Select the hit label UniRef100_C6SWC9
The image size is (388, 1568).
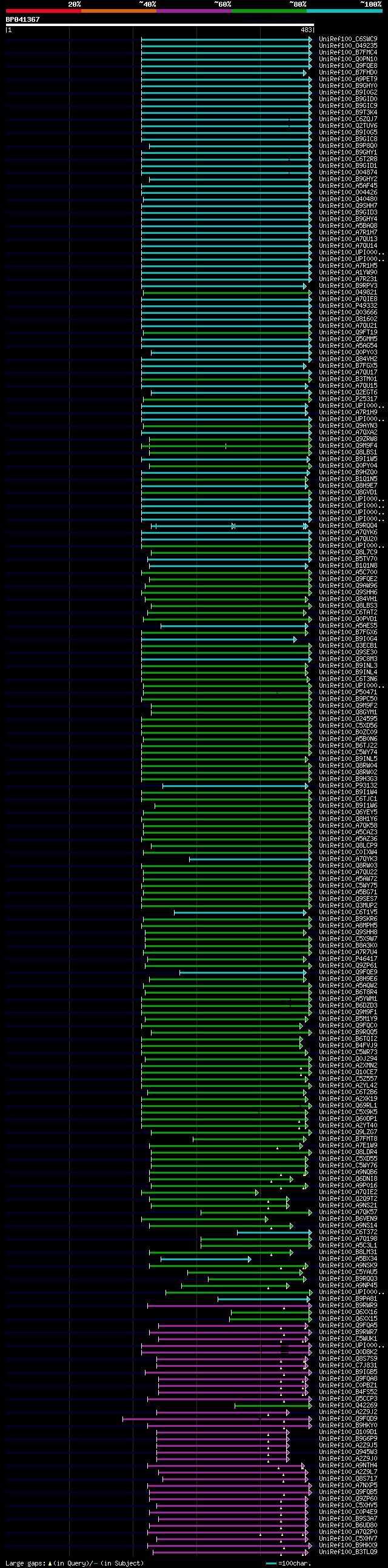pos(348,39)
